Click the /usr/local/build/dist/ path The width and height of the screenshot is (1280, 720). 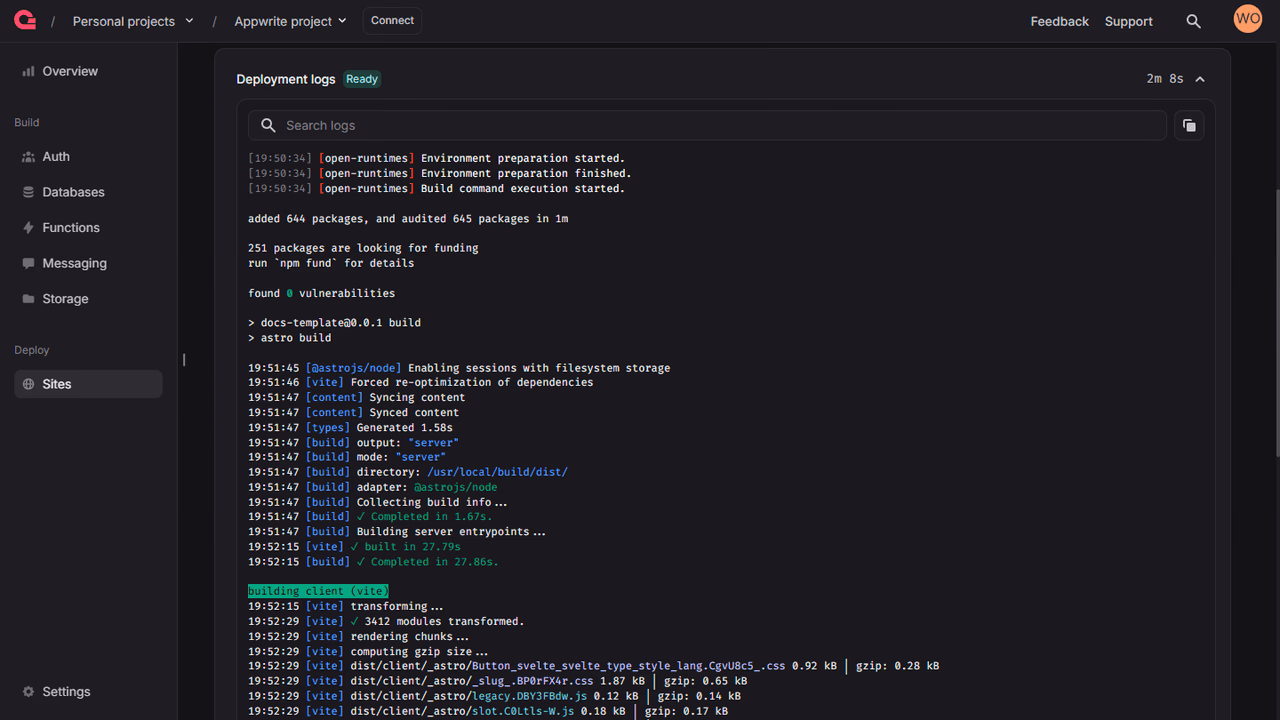(x=497, y=472)
